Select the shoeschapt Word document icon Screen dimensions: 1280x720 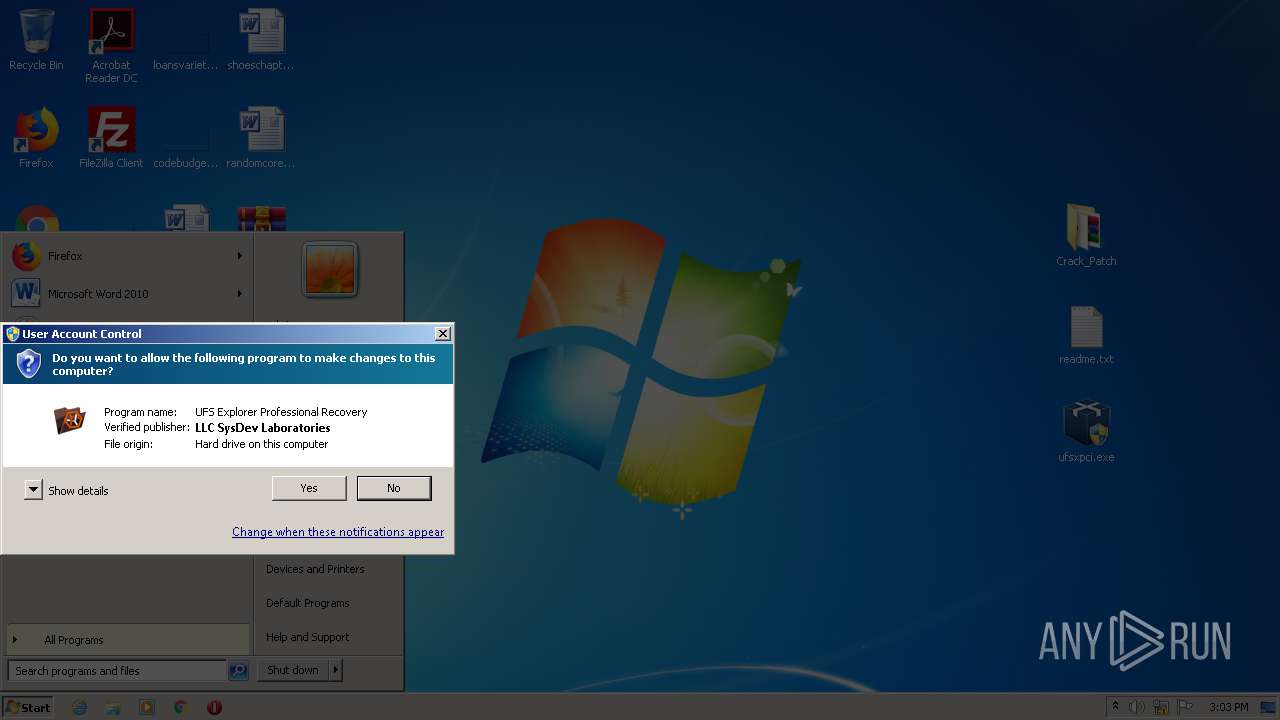tap(261, 40)
